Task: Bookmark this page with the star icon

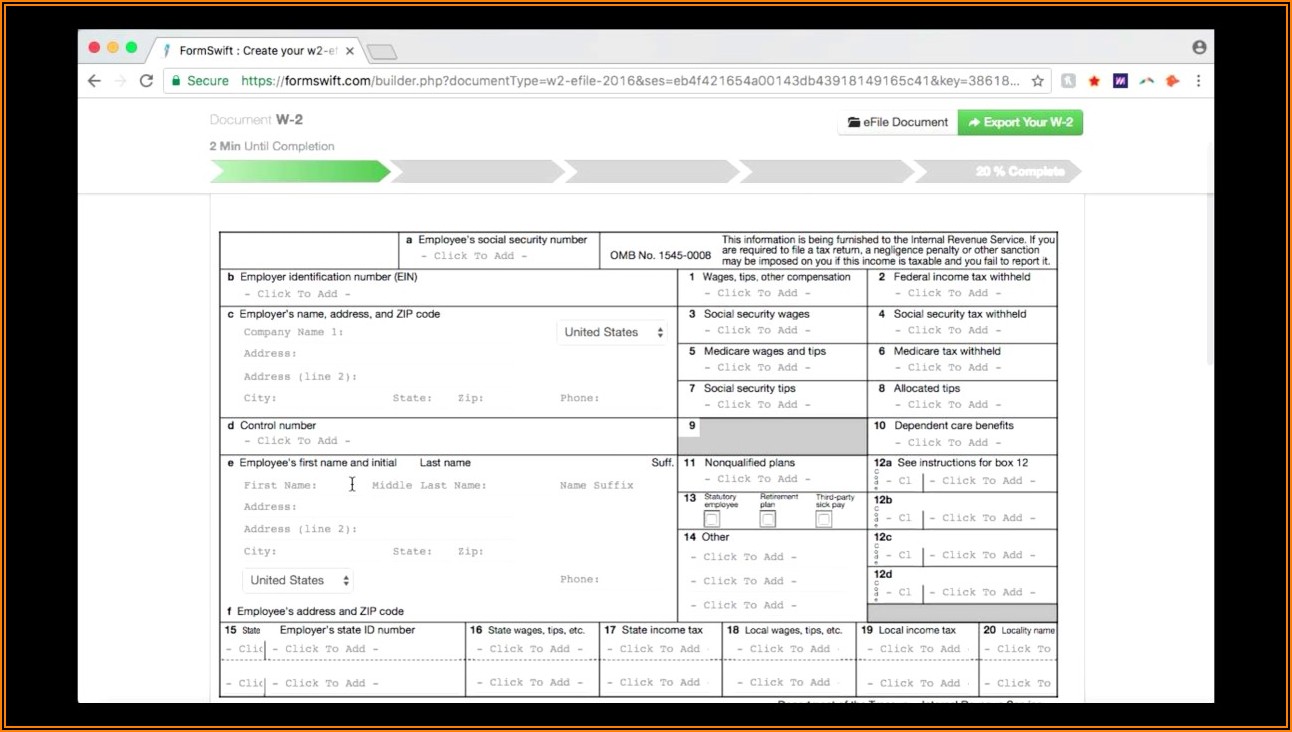Action: [x=1038, y=81]
